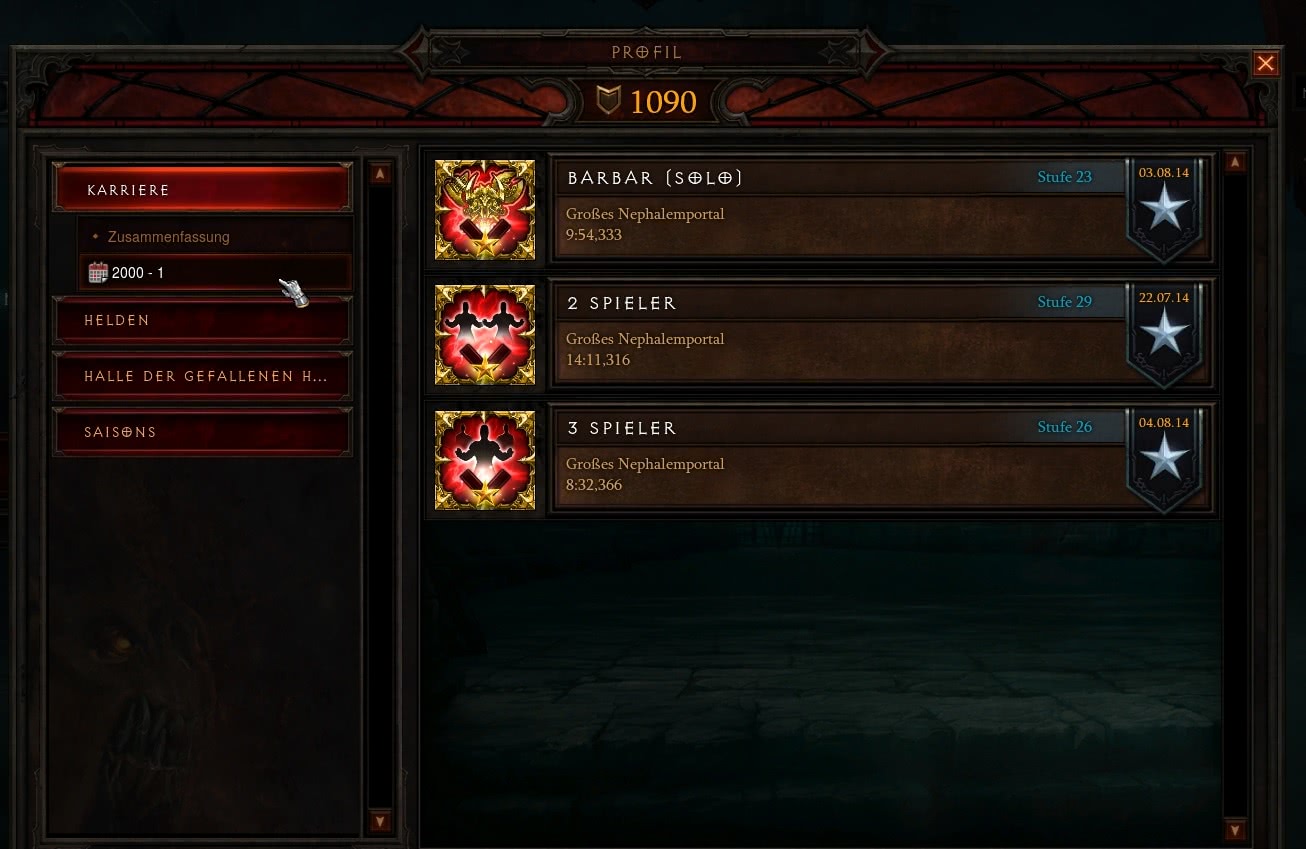Viewport: 1306px width, 849px height.
Task: Click the achievement list scroll down arrow
Action: (1235, 830)
